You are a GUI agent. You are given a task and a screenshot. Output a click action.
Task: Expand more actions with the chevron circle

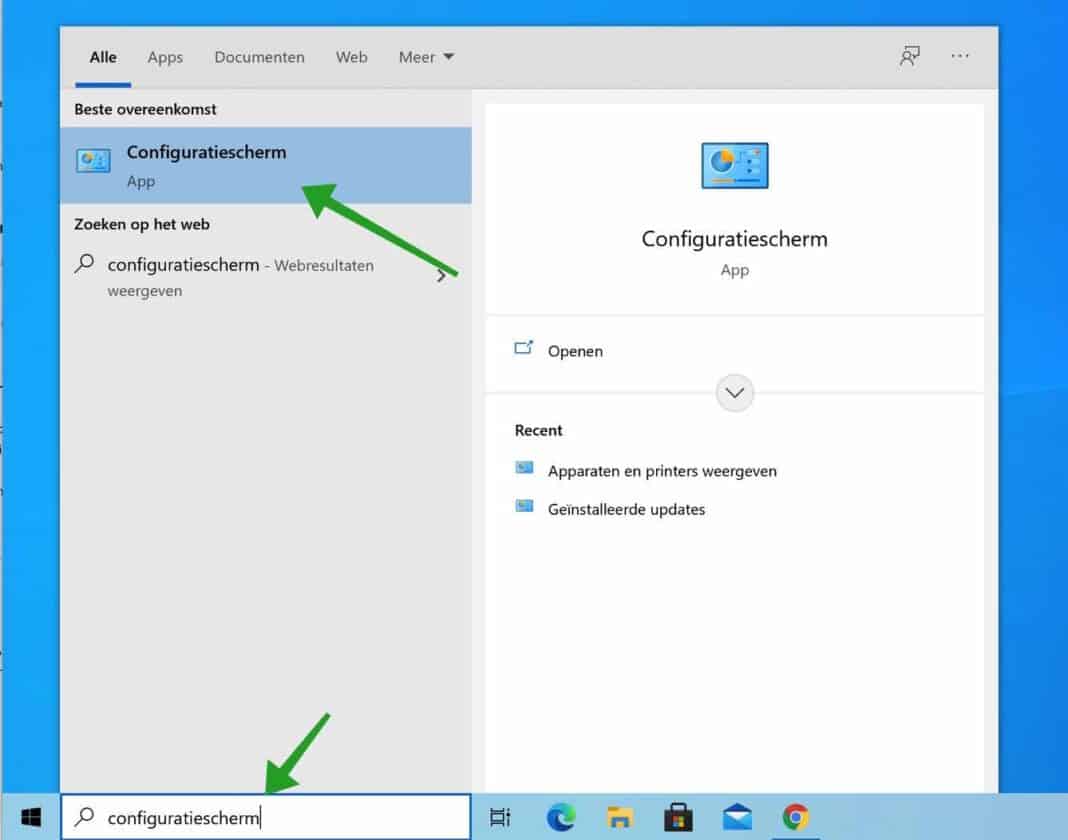click(x=735, y=393)
